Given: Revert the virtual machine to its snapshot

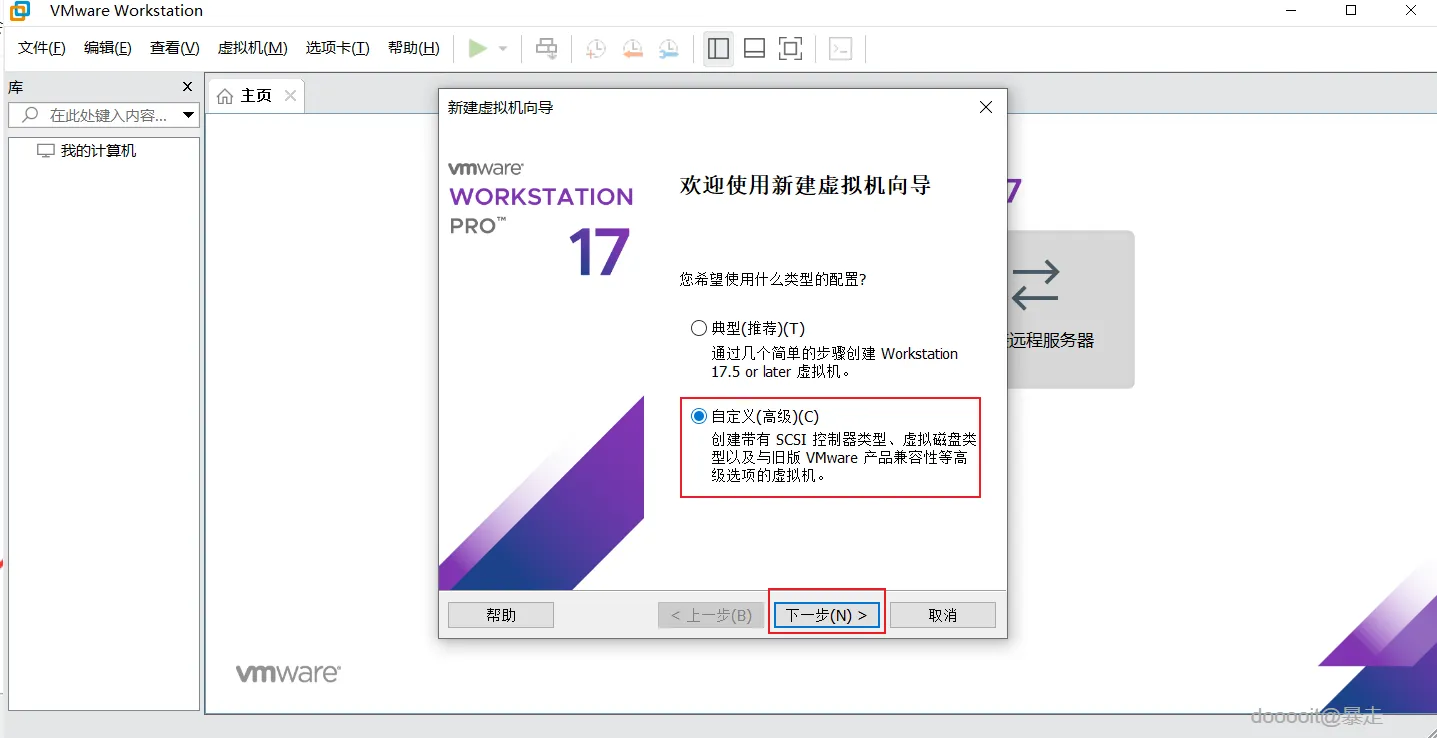Looking at the screenshot, I should click(632, 48).
